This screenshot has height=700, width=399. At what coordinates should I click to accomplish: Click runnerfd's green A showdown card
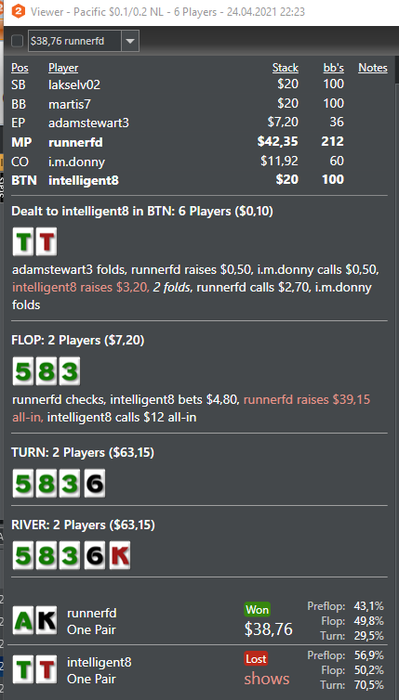[x=23, y=620]
